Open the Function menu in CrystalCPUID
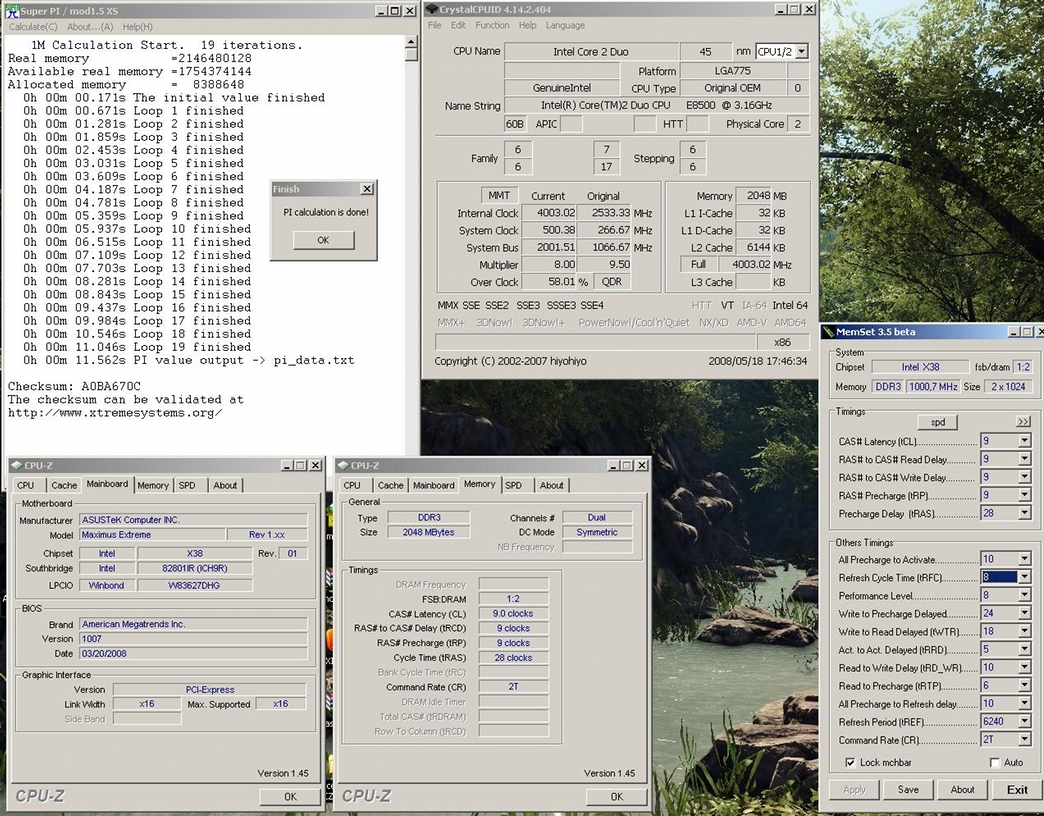The width and height of the screenshot is (1044, 816). [492, 25]
